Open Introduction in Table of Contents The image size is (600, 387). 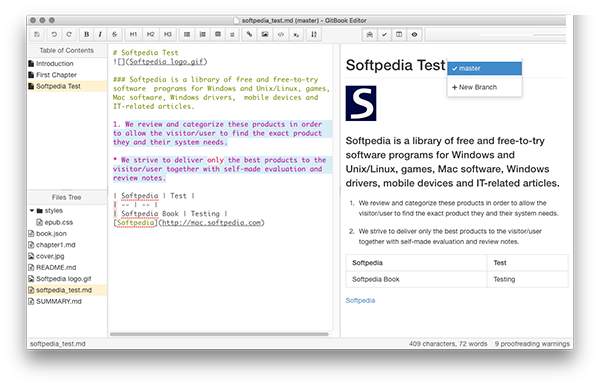54,64
